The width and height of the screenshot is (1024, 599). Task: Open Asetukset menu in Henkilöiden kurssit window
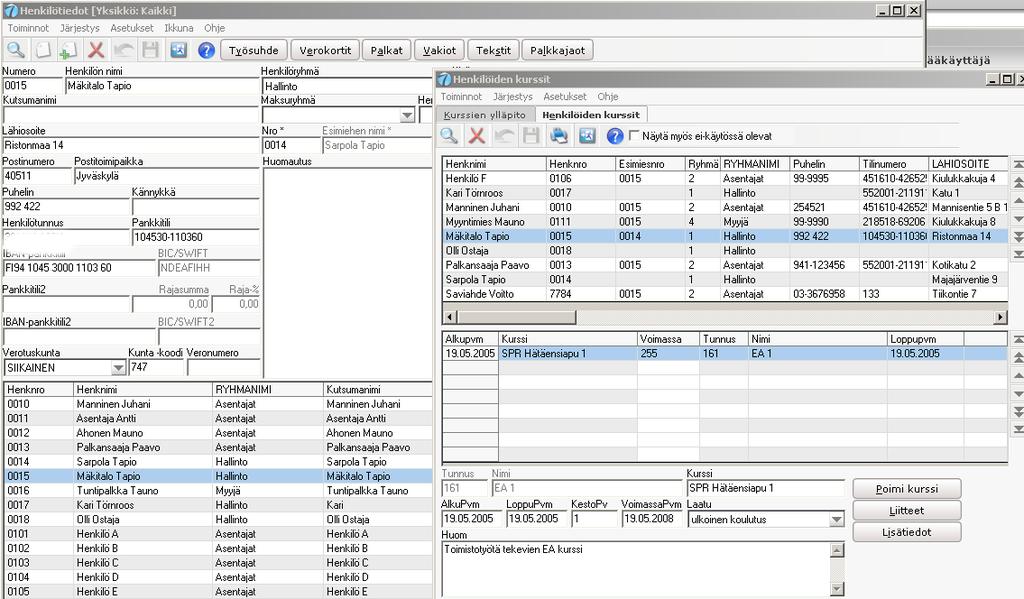[565, 97]
